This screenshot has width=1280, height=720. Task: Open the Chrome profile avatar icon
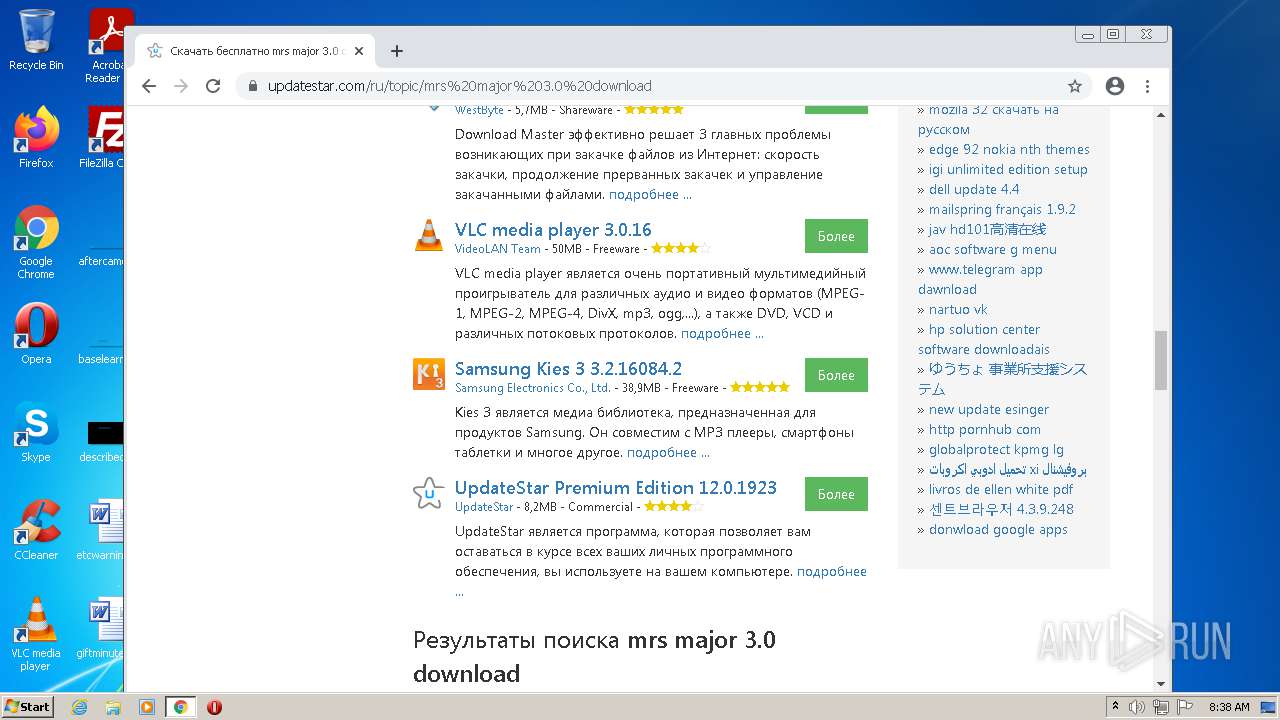pos(1115,86)
